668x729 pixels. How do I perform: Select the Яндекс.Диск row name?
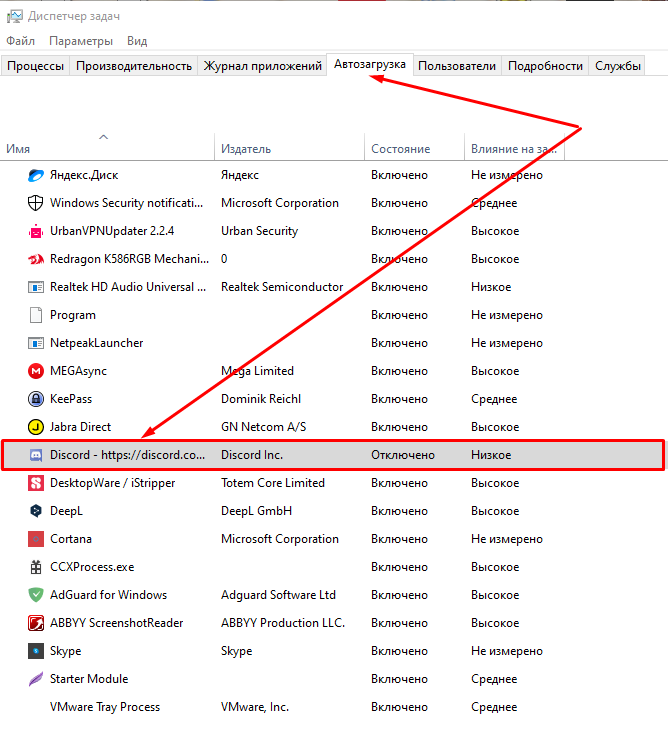(x=84, y=175)
